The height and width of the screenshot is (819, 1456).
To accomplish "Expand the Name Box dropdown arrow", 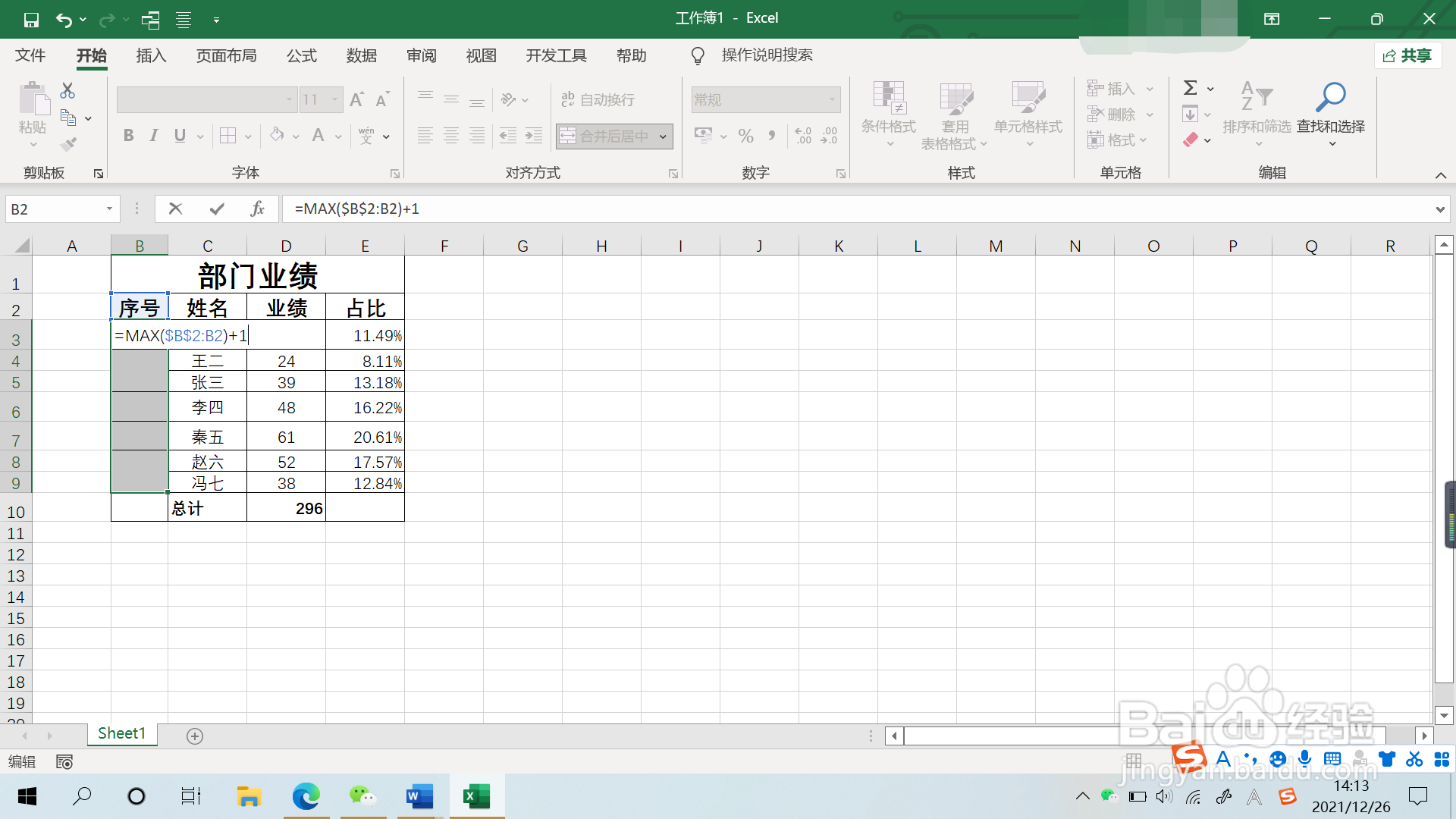I will pyautogui.click(x=109, y=209).
